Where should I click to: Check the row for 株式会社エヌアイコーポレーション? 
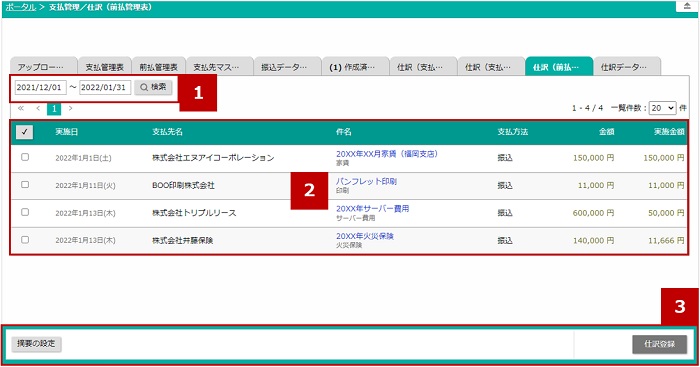[x=25, y=157]
